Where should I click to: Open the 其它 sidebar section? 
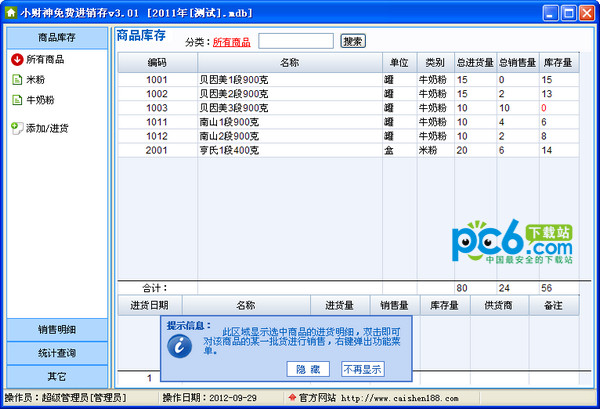click(x=57, y=377)
